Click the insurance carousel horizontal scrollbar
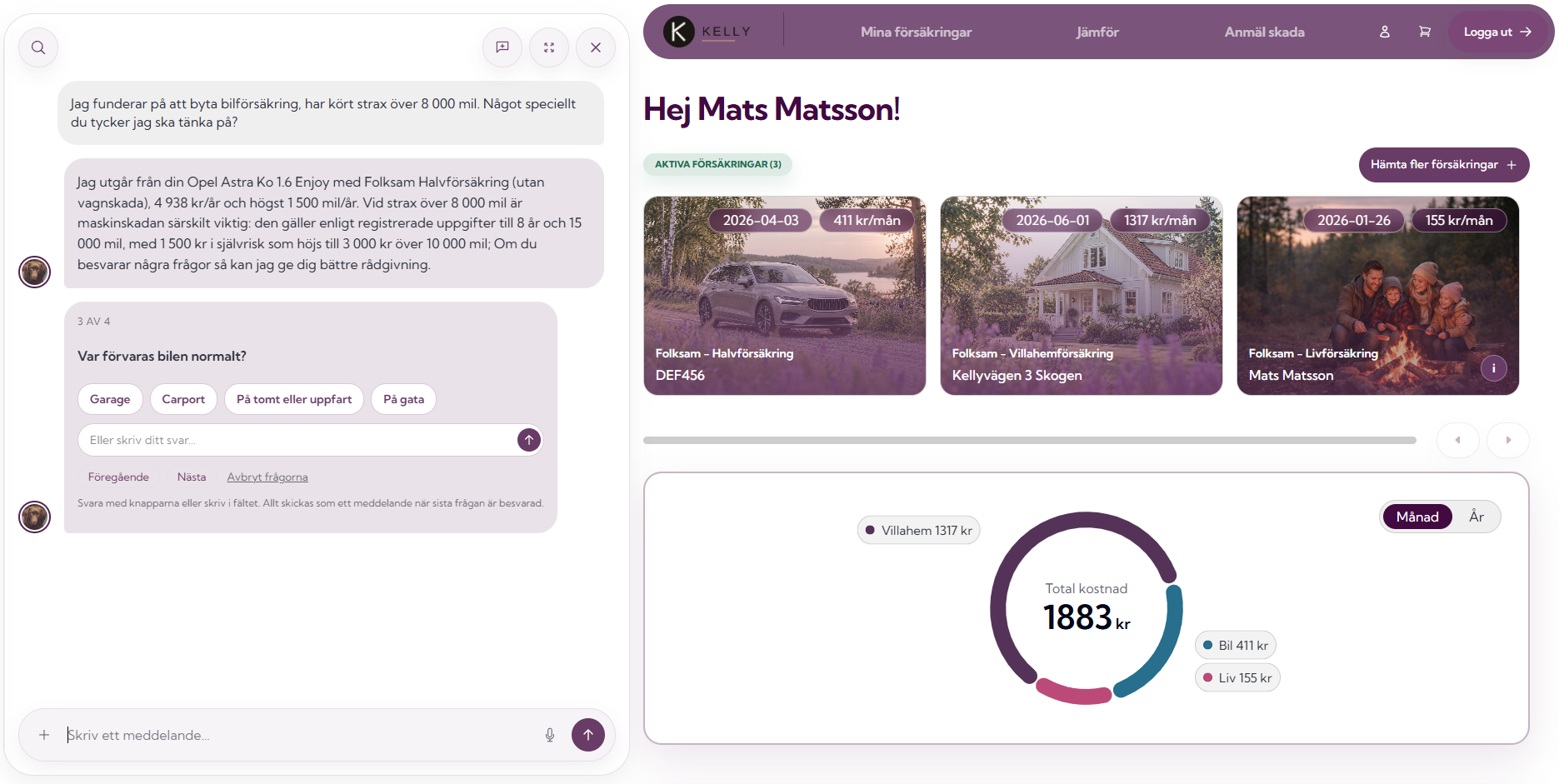Viewport: 1559px width, 784px height. click(1030, 440)
